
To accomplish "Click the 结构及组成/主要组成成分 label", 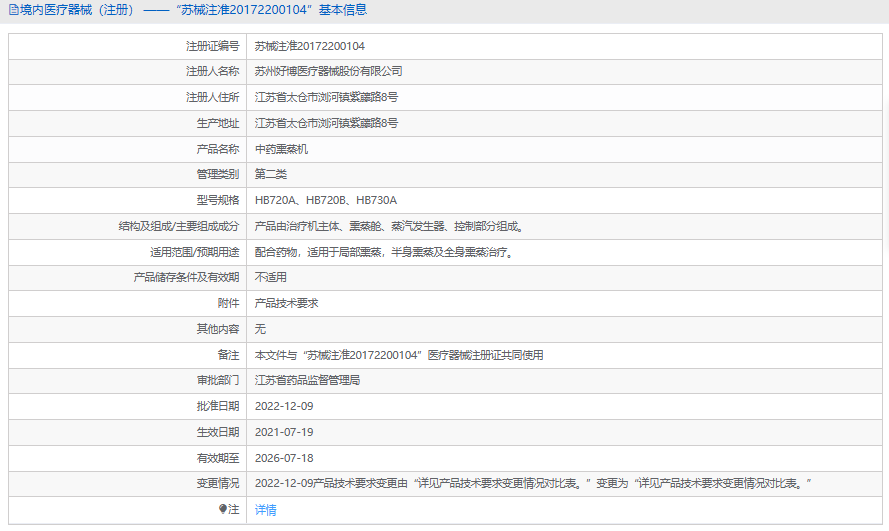I will coord(179,226).
